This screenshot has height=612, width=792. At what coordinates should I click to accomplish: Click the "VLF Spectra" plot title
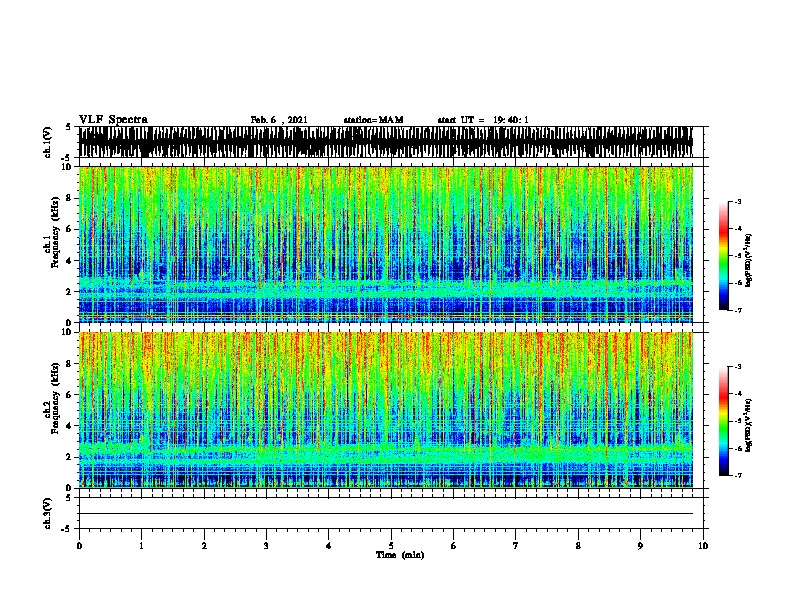point(113,120)
